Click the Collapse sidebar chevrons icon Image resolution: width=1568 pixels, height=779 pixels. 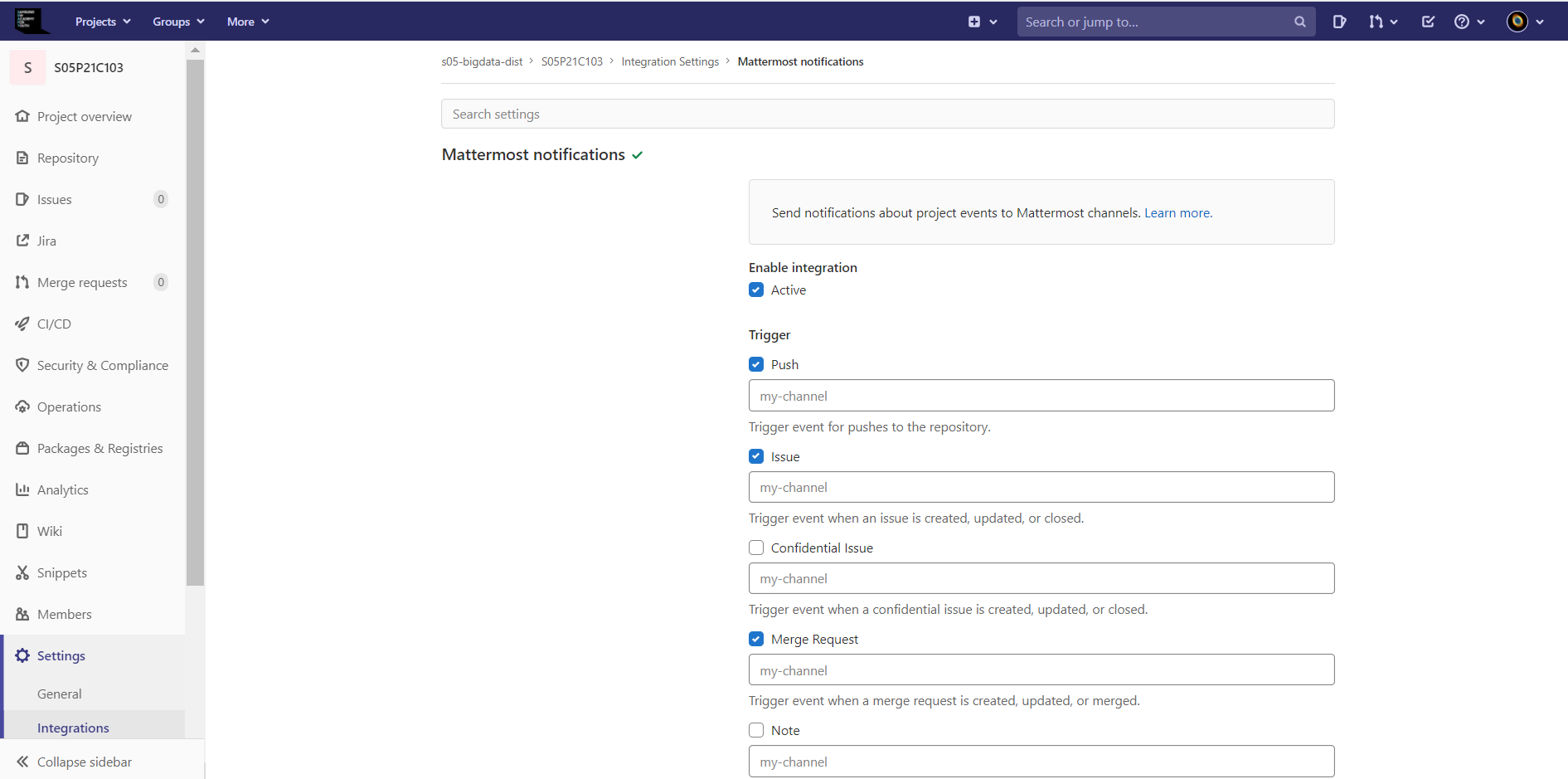click(22, 762)
